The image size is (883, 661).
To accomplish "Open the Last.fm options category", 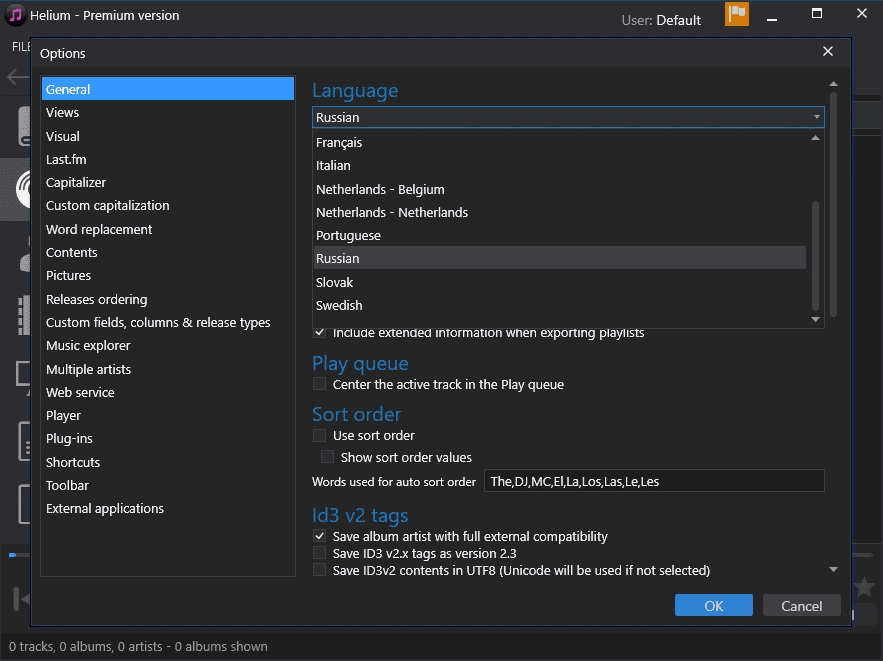I will tap(168, 159).
